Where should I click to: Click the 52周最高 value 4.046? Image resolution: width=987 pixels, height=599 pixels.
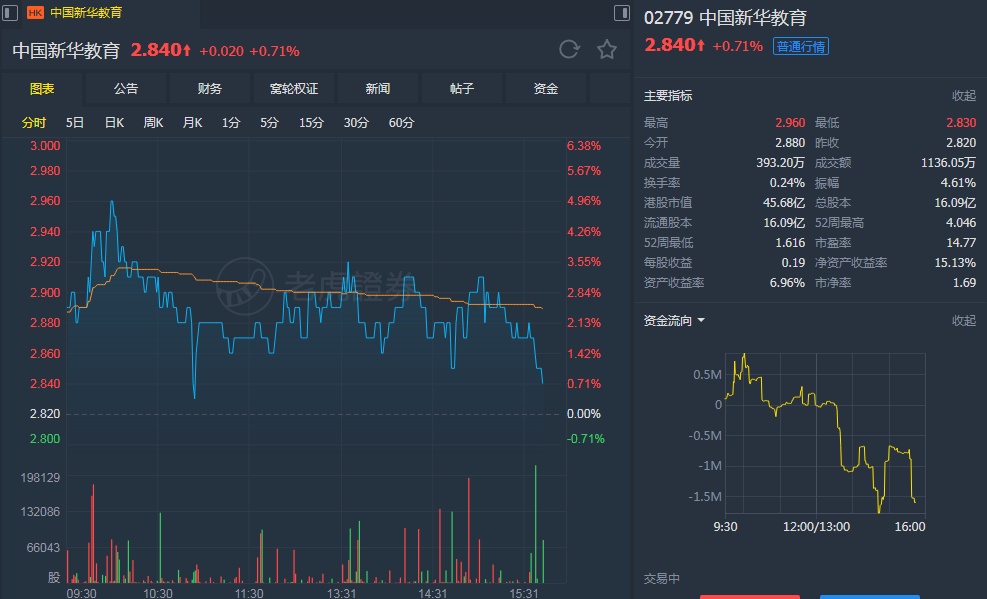pos(961,223)
